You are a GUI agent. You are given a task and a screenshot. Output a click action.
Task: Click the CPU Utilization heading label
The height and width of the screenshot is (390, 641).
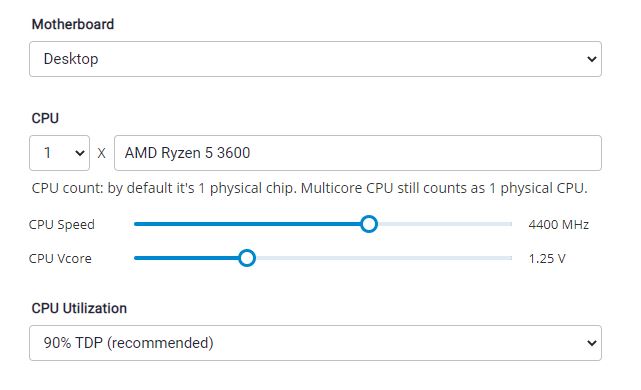(79, 308)
